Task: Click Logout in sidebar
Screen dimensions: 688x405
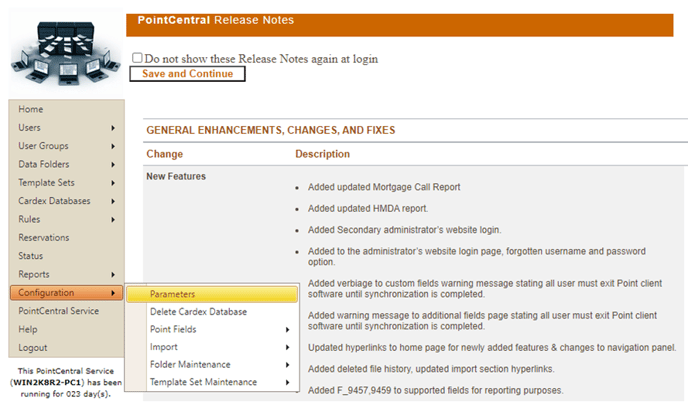Action: (x=32, y=348)
